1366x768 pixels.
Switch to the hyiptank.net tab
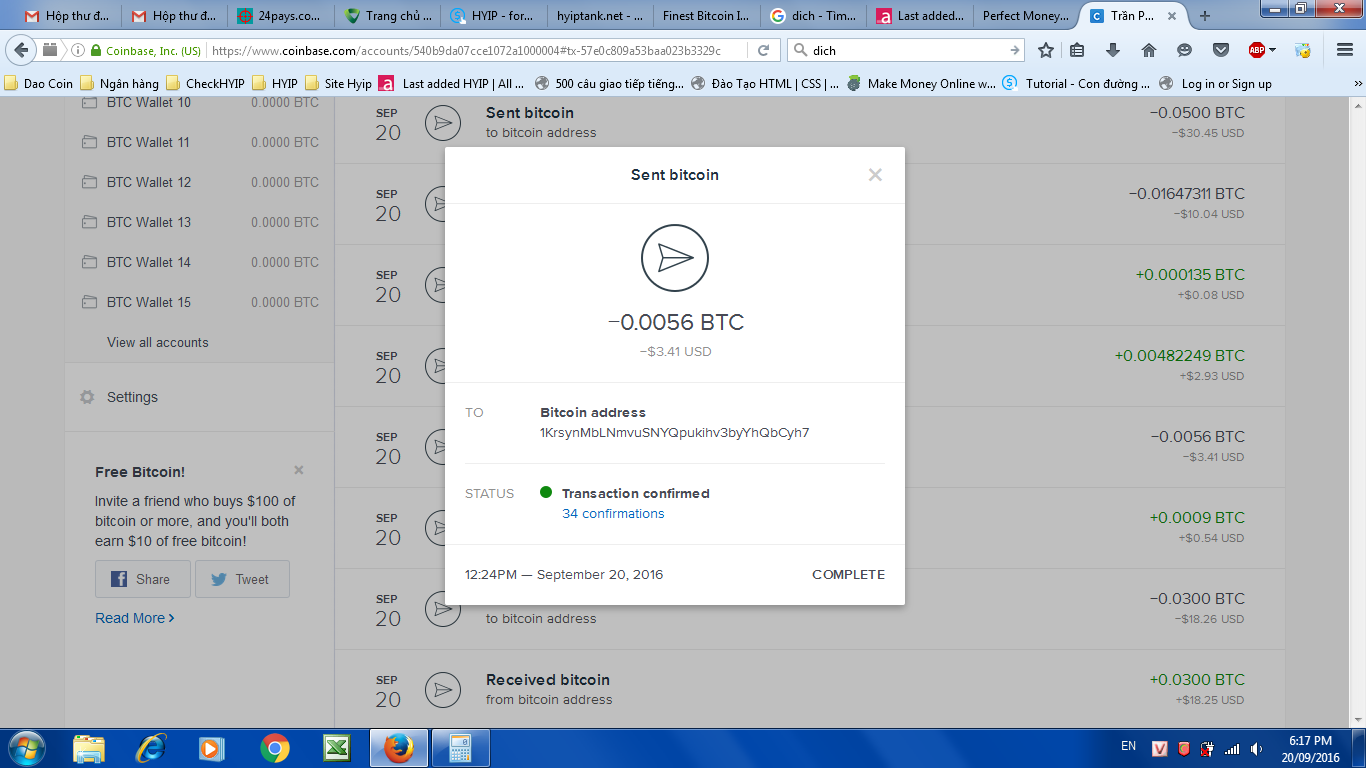[x=600, y=16]
